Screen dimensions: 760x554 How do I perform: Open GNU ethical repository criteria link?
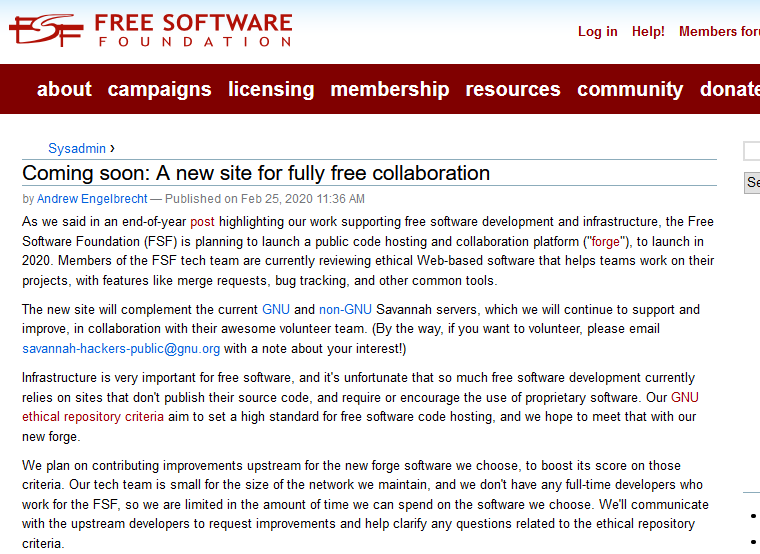click(x=92, y=416)
